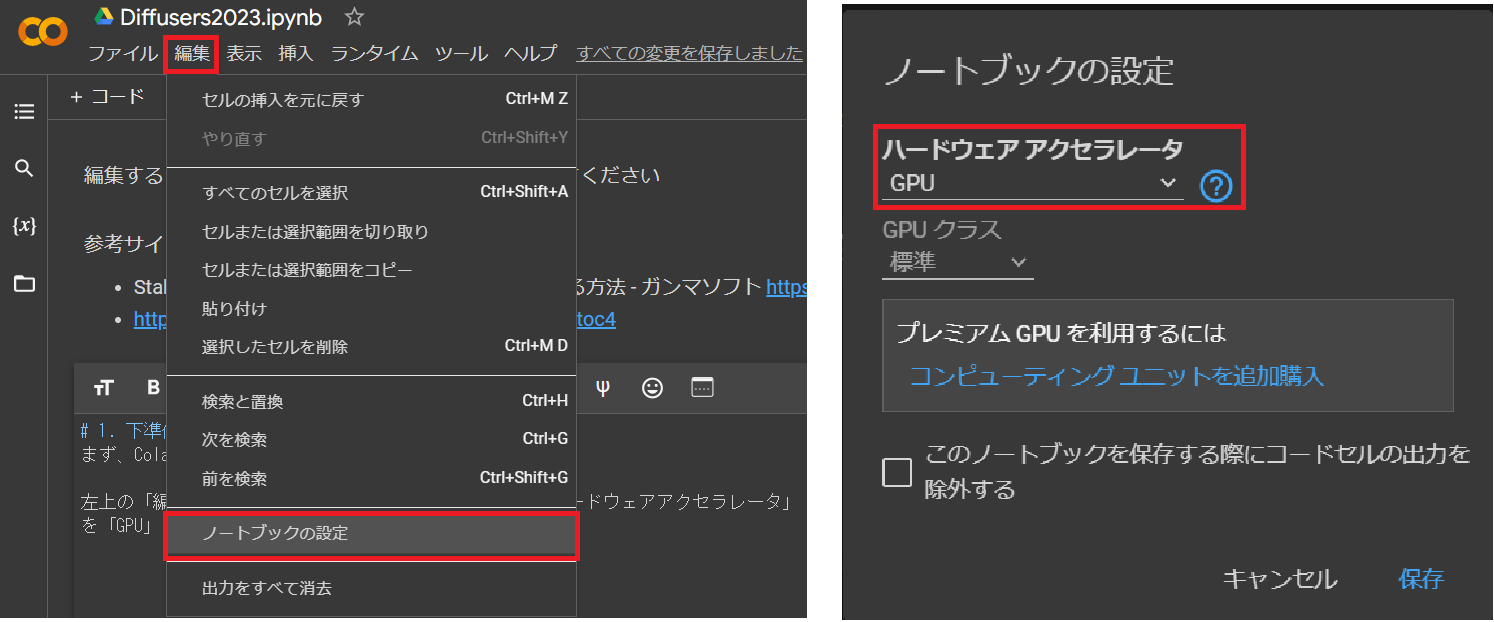This screenshot has width=1494, height=622.
Task: Open the table of contents sidebar
Action: 24,111
